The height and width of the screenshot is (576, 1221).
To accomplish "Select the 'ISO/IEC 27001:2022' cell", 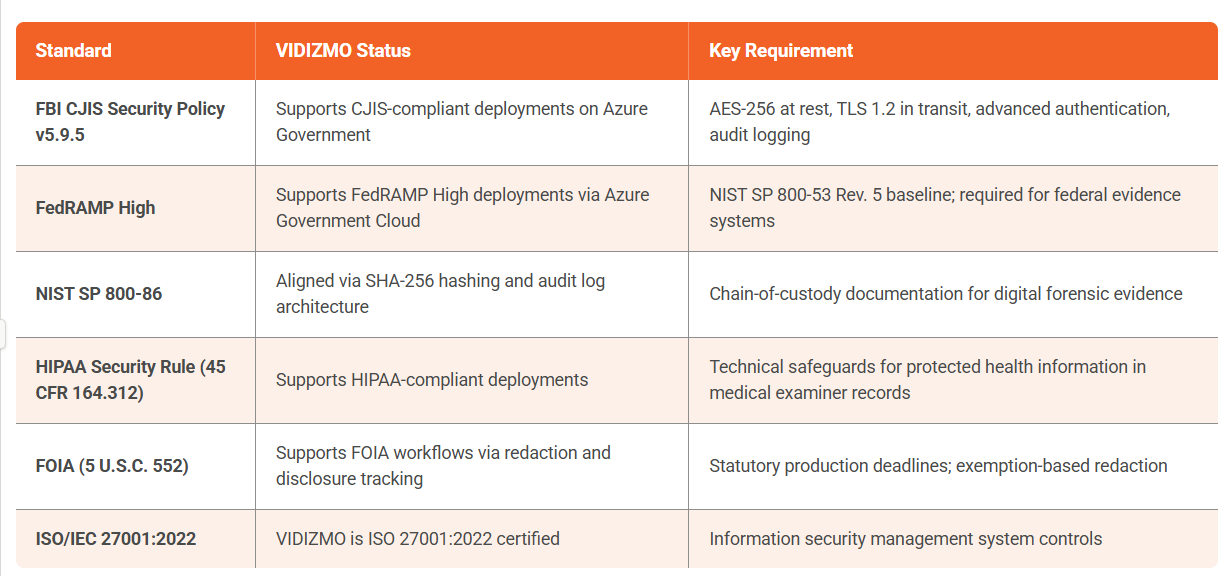I will (x=135, y=539).
